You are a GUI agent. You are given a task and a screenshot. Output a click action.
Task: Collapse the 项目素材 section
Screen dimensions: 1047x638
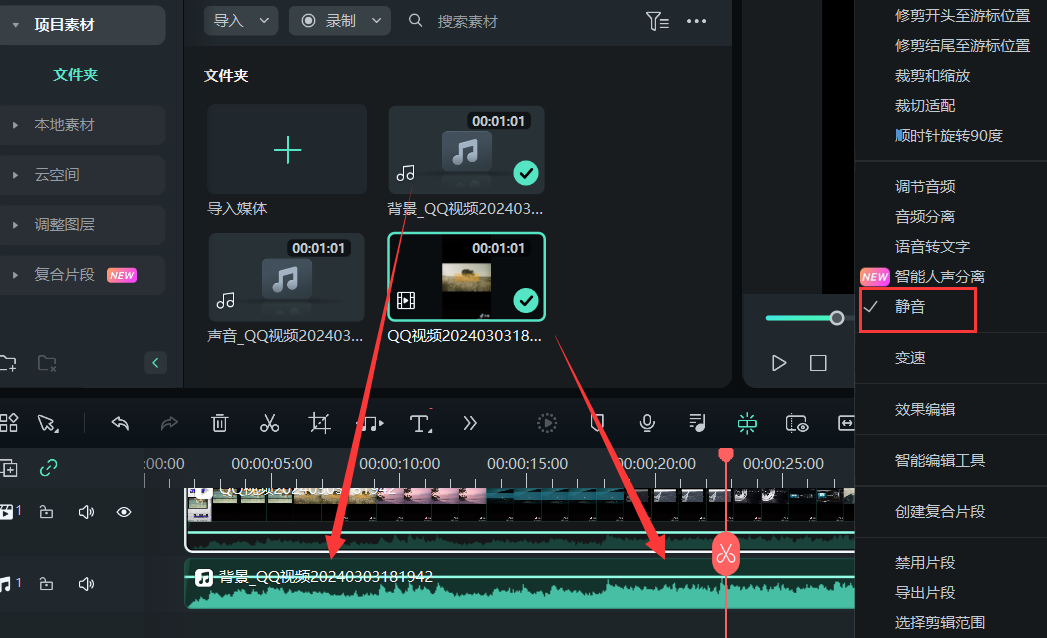pyautogui.click(x=15, y=25)
